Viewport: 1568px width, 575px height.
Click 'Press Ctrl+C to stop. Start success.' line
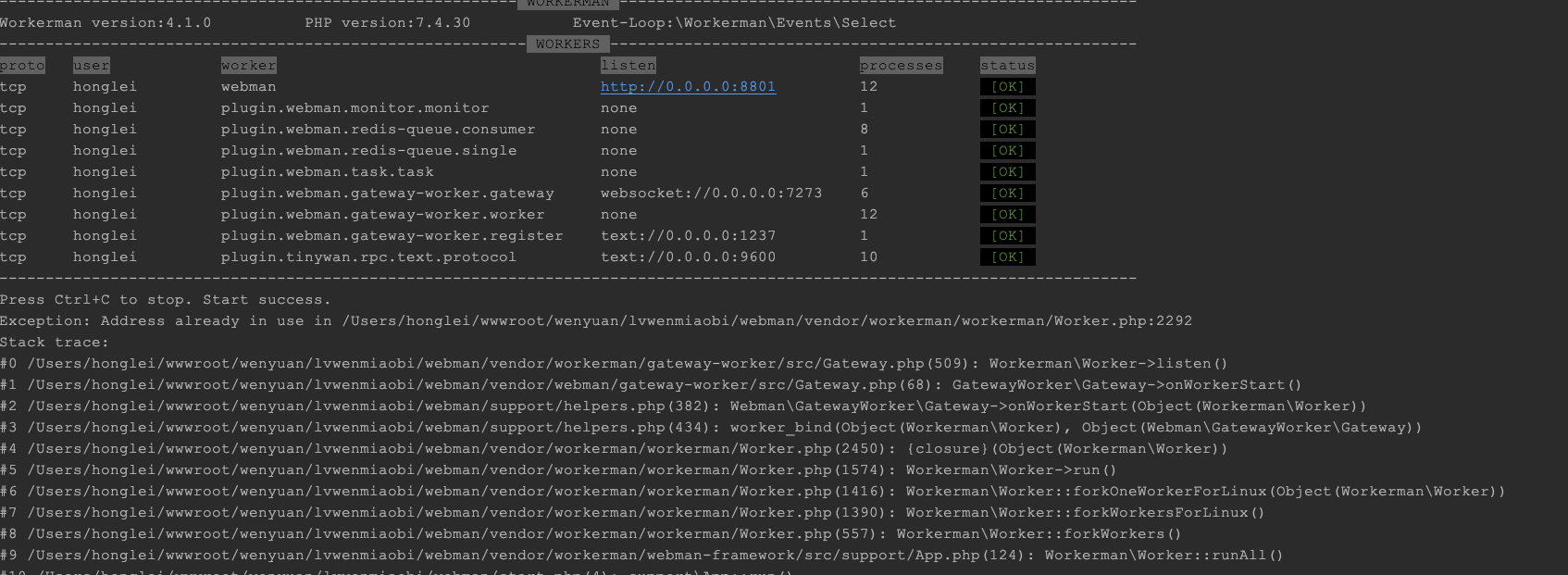pos(166,300)
